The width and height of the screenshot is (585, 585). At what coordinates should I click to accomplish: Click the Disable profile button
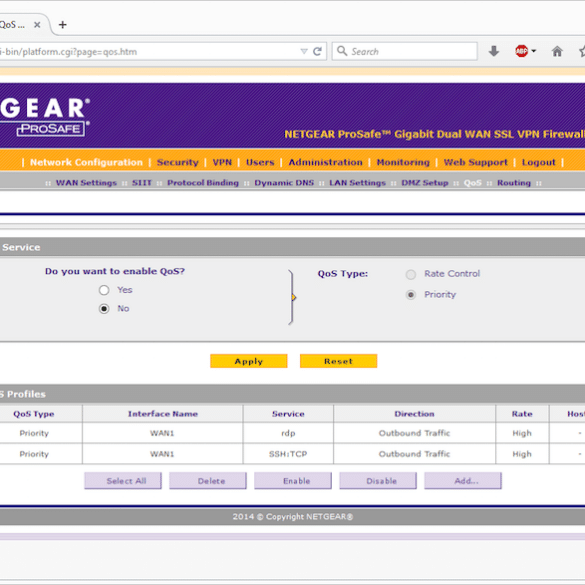(378, 481)
